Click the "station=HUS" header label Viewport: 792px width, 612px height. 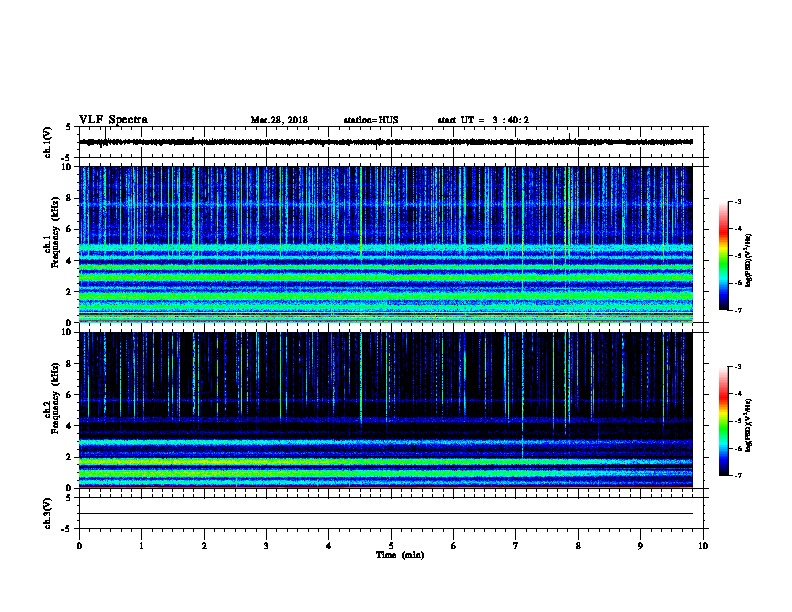click(371, 120)
